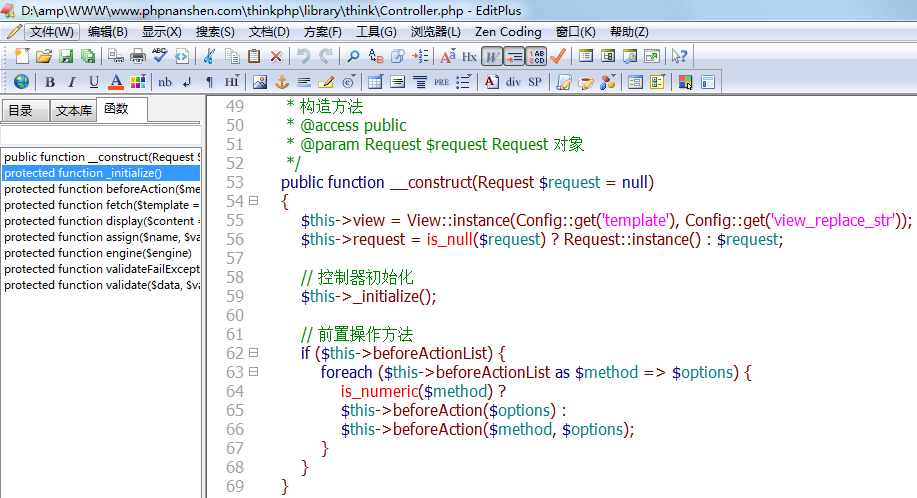Switch to the 文本库 tab
Image resolution: width=917 pixels, height=498 pixels.
tap(74, 110)
